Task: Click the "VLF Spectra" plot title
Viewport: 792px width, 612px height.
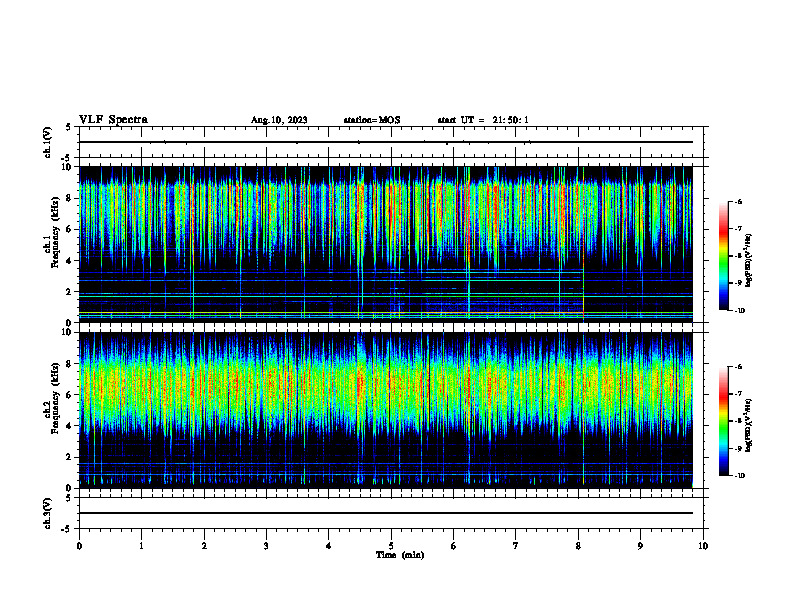Action: (x=113, y=120)
